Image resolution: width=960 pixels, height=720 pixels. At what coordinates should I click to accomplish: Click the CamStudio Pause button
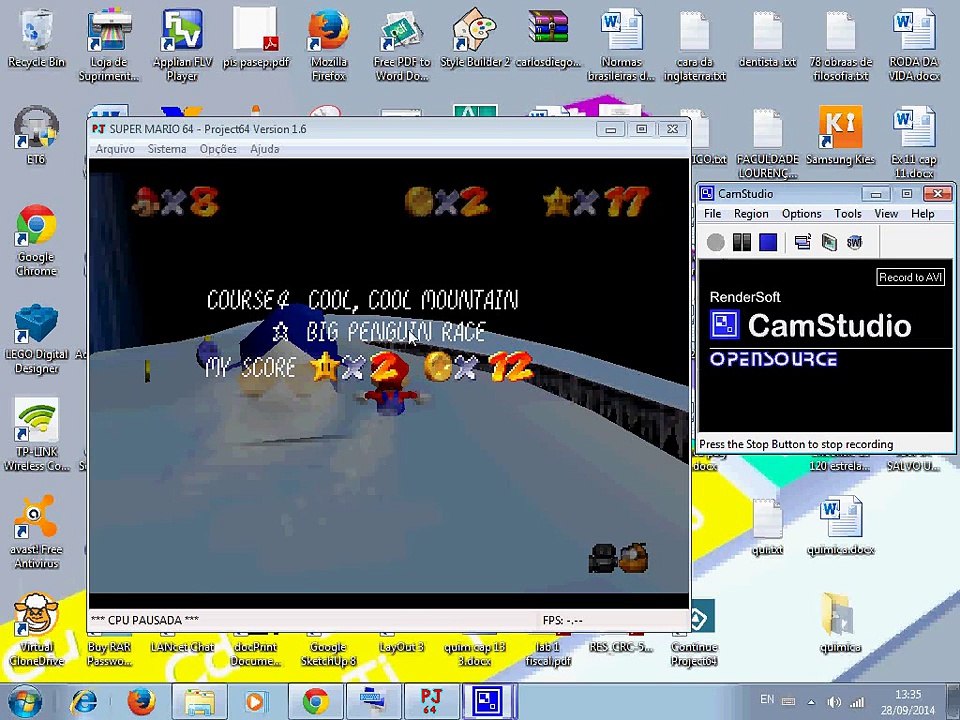point(741,242)
